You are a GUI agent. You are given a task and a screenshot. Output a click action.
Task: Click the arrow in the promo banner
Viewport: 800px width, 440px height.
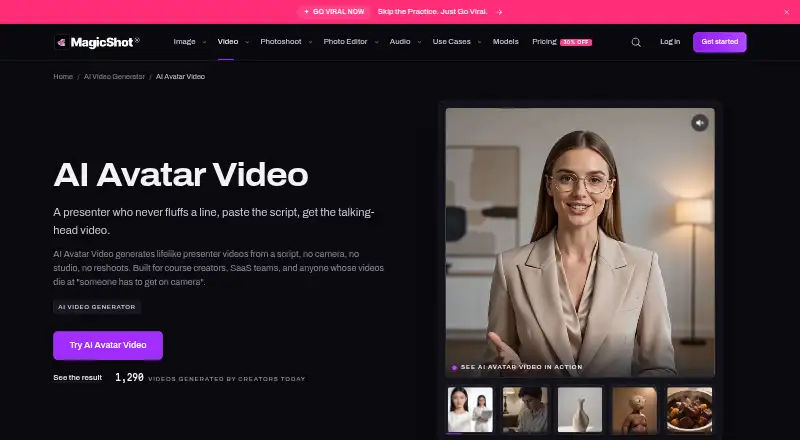(499, 12)
